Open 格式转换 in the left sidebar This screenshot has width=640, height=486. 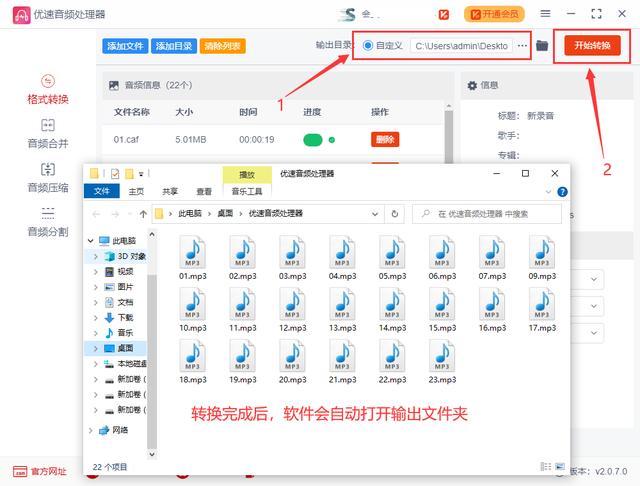click(x=48, y=89)
